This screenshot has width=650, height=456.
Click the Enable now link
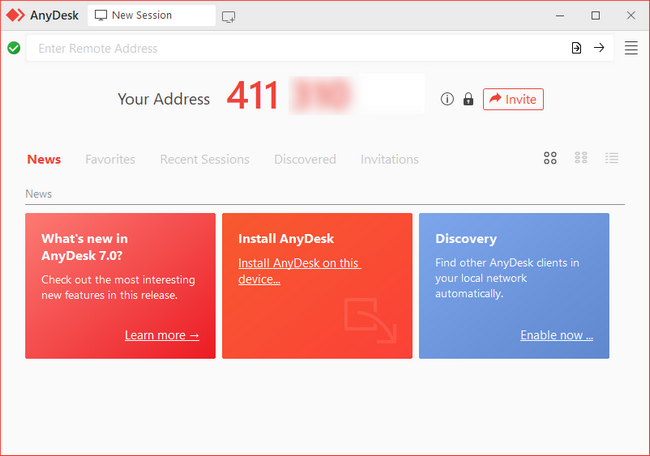557,335
